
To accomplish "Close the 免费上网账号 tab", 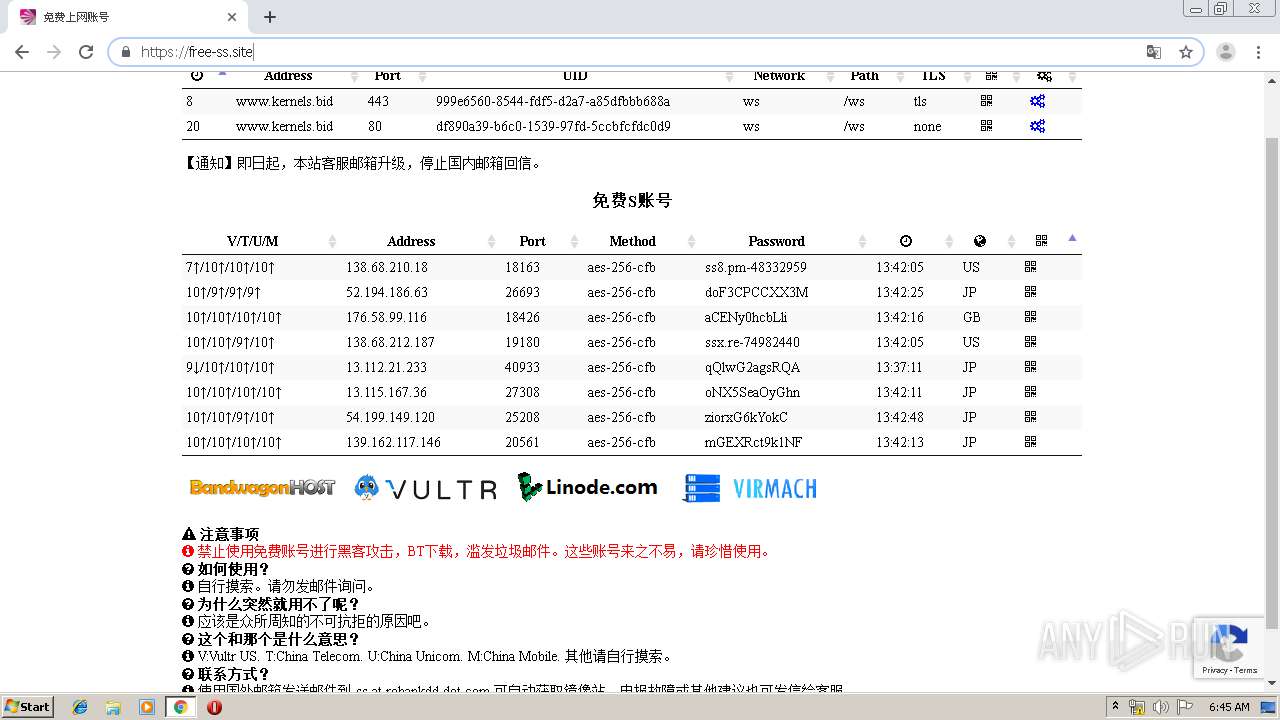I will (x=232, y=17).
